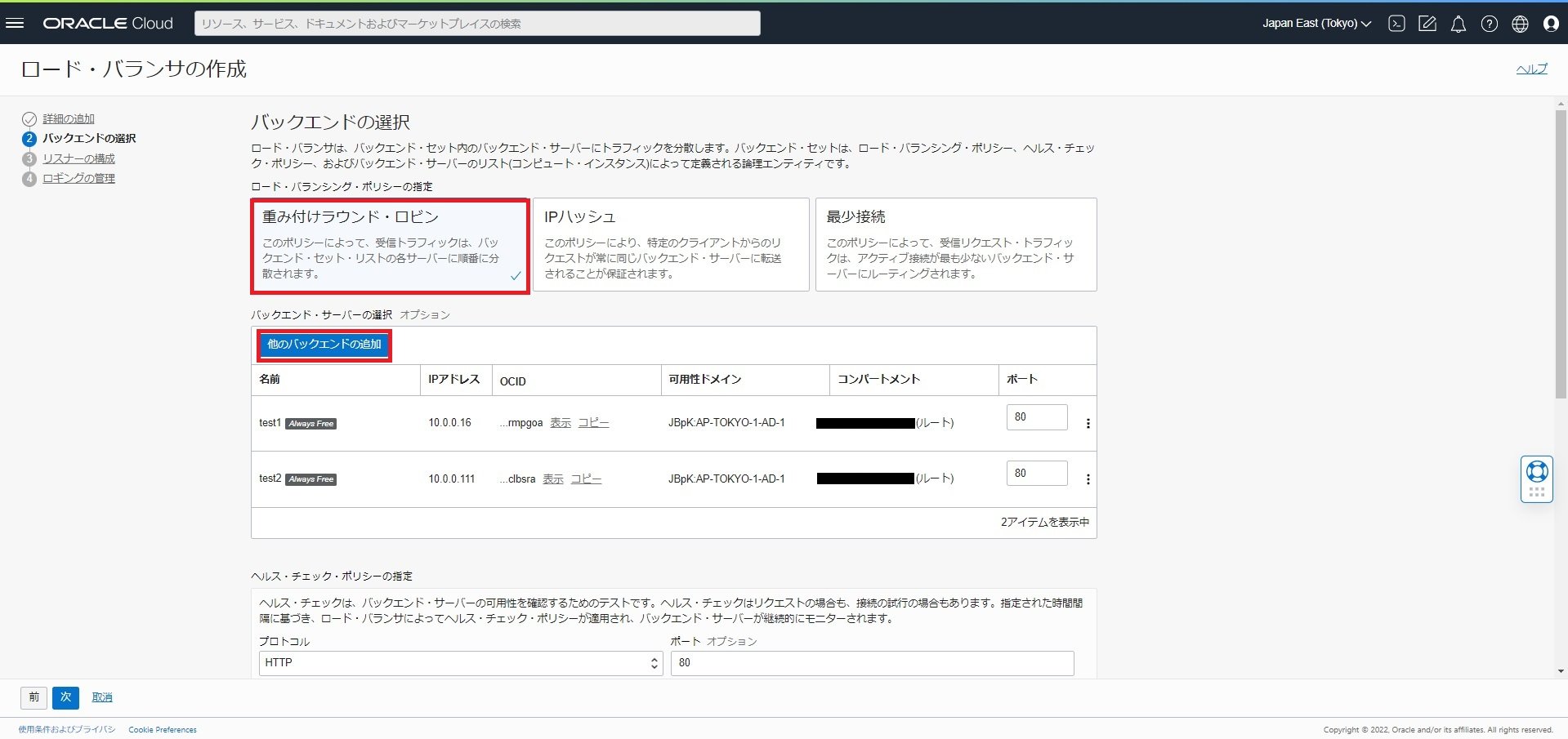Click the 次 button
The height and width of the screenshot is (739, 1568).
coord(65,697)
